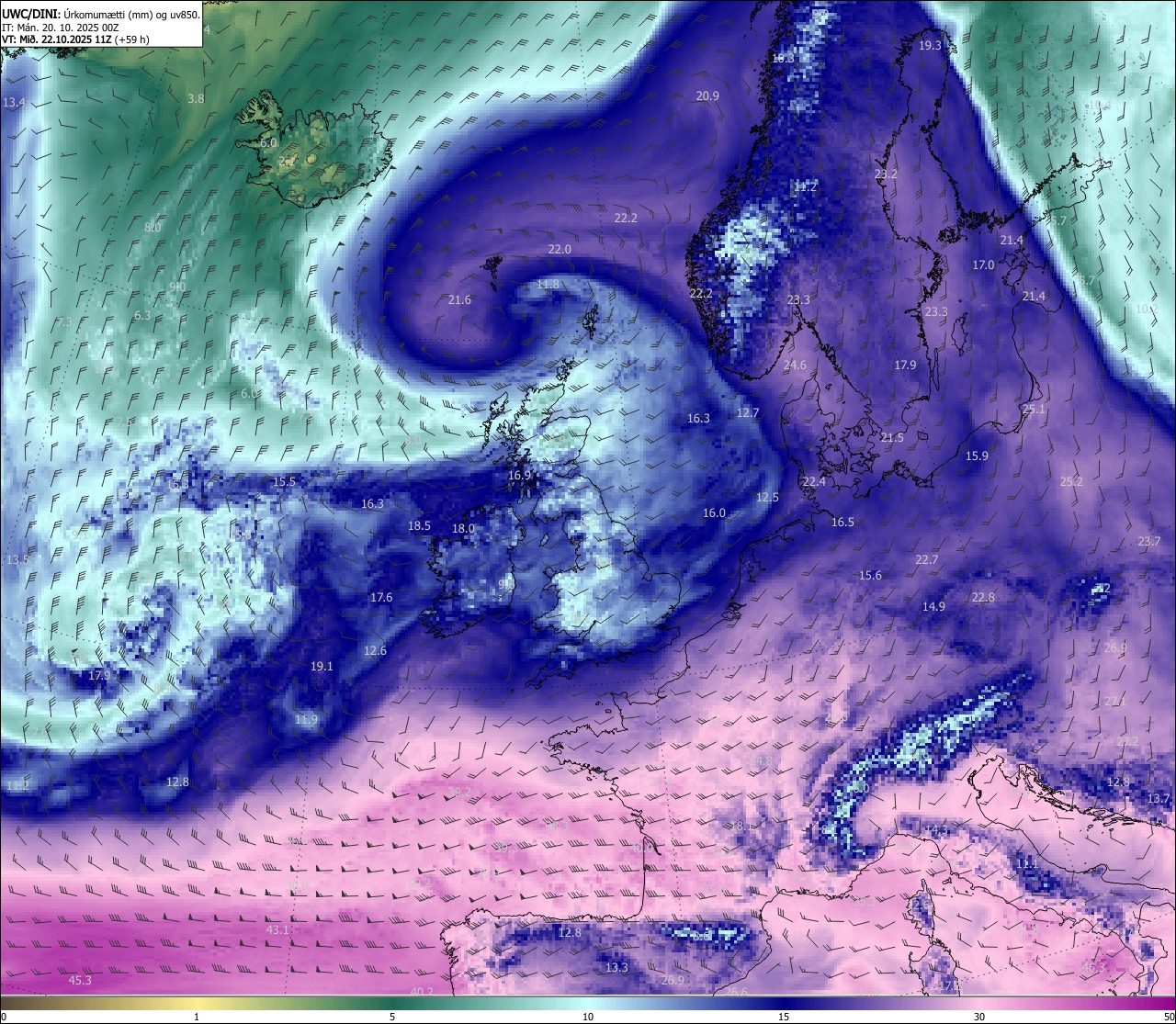Click the 24.6 value over southern Norway
This screenshot has height=1024, width=1176.
(795, 365)
